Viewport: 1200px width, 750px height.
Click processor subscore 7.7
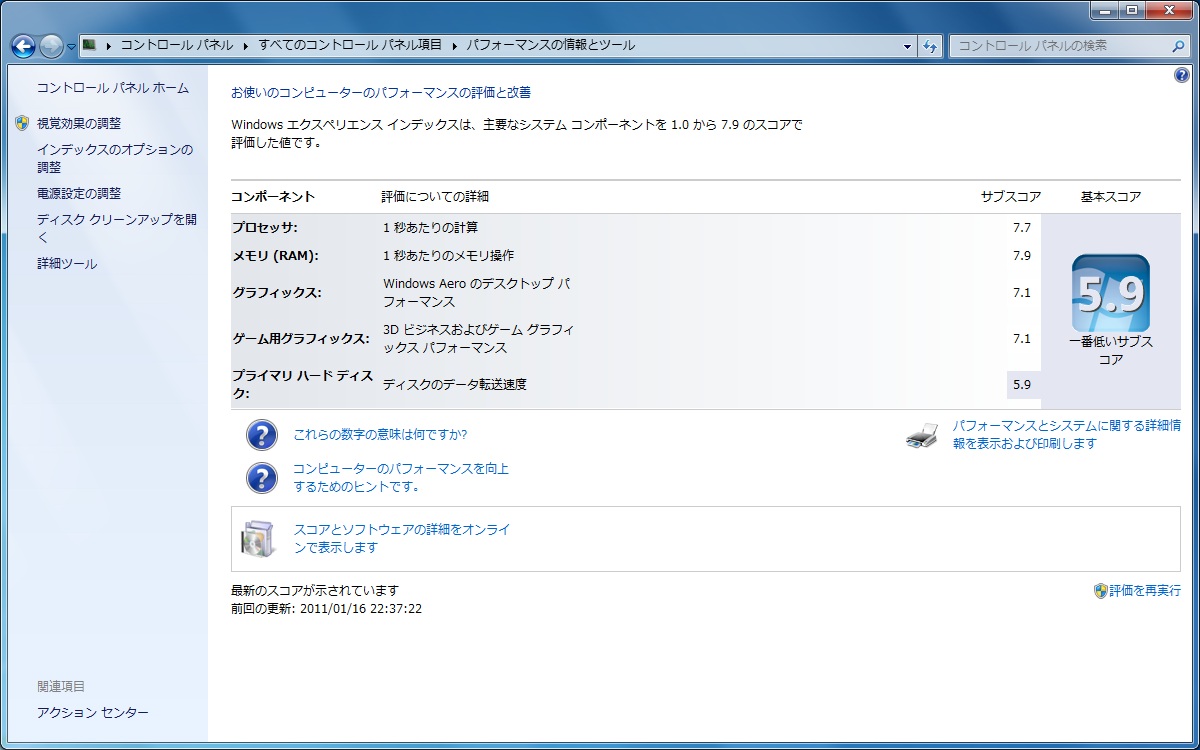click(x=1021, y=228)
